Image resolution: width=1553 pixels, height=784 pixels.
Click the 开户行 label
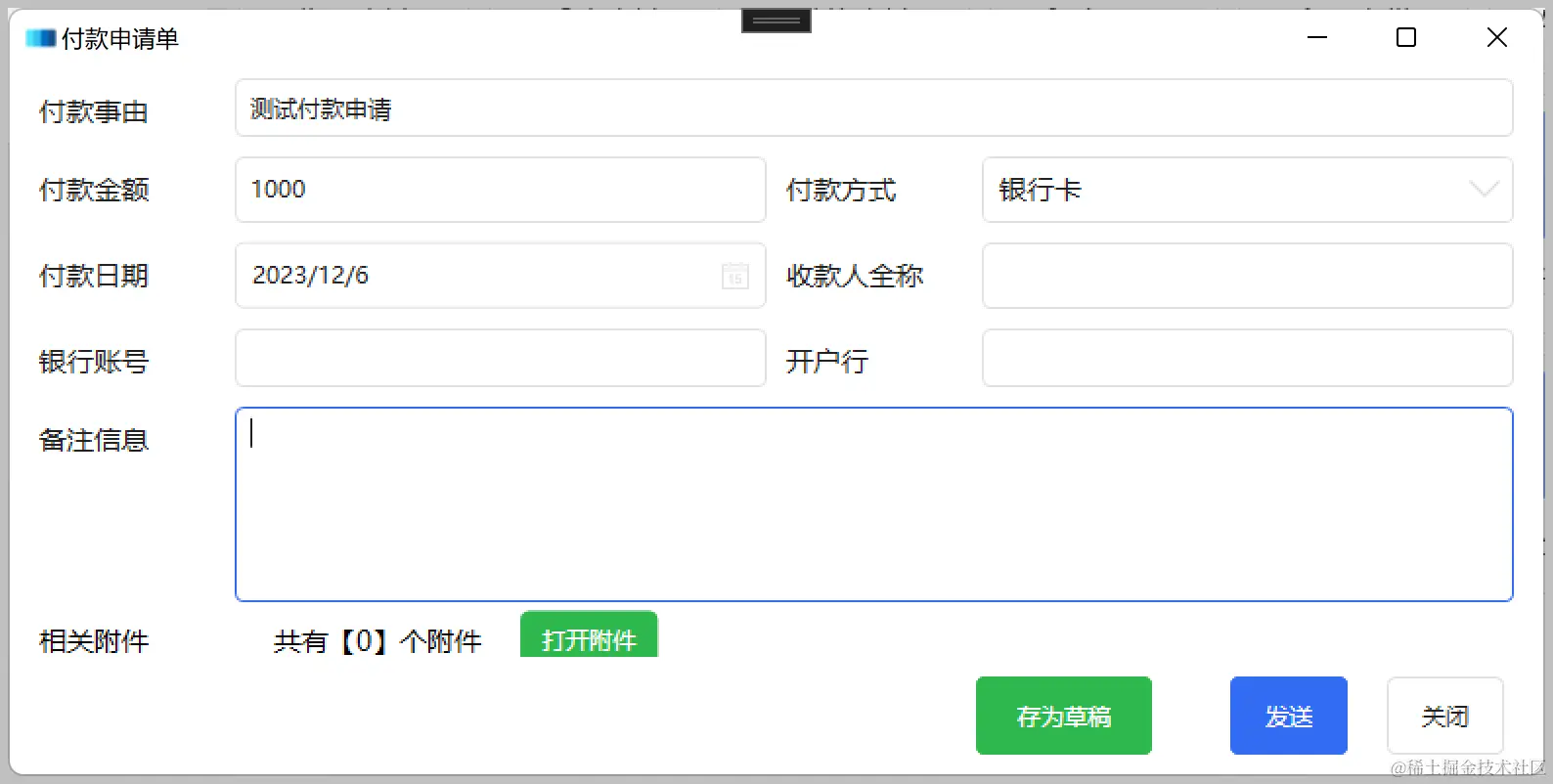(x=827, y=362)
